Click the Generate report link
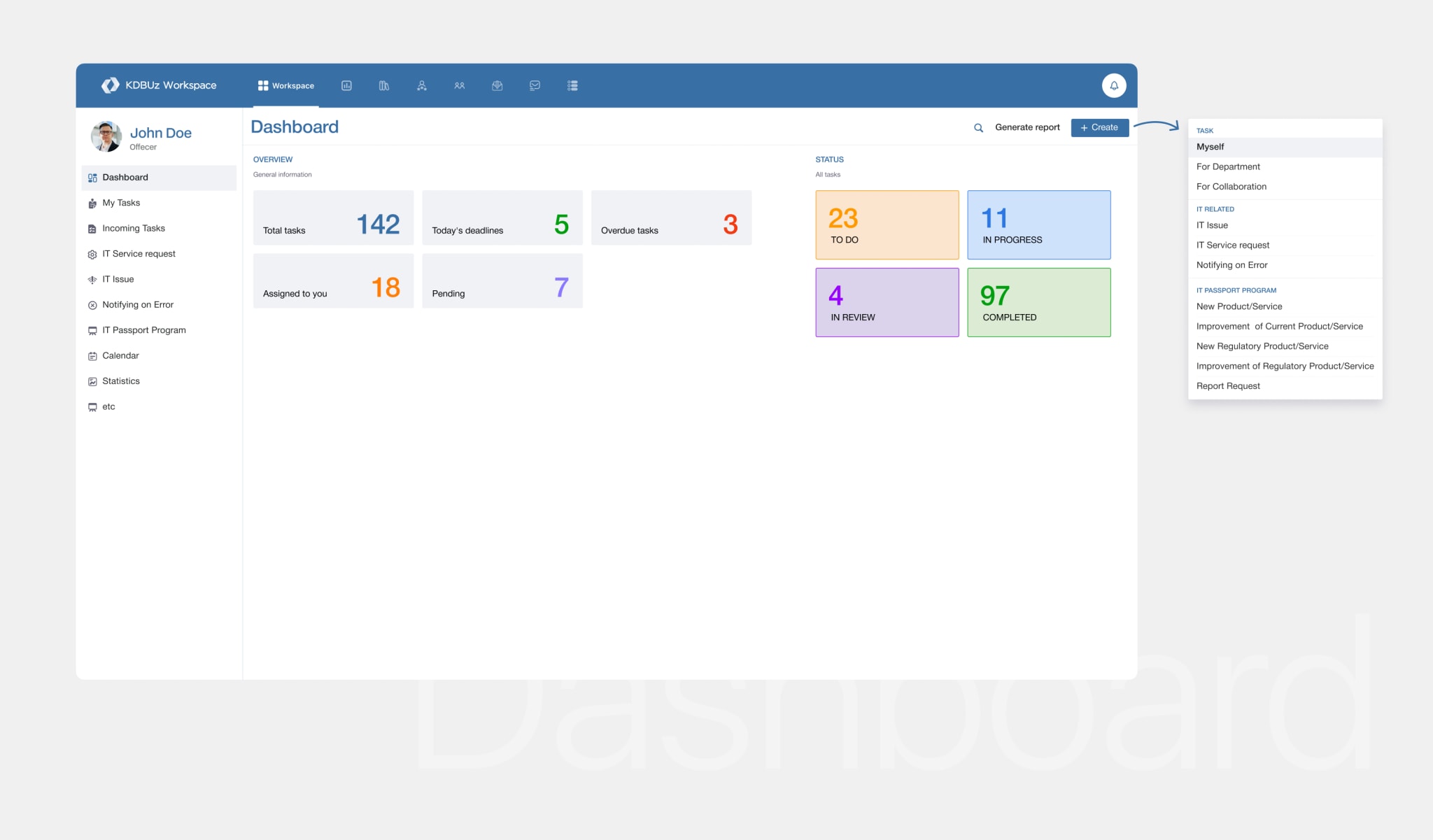The image size is (1433, 840). 1027,127
